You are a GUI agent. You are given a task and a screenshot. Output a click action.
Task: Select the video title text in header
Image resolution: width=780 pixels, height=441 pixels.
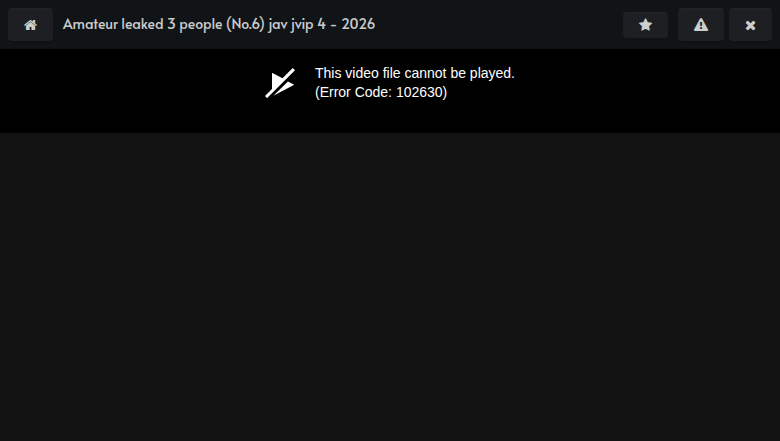[219, 24]
